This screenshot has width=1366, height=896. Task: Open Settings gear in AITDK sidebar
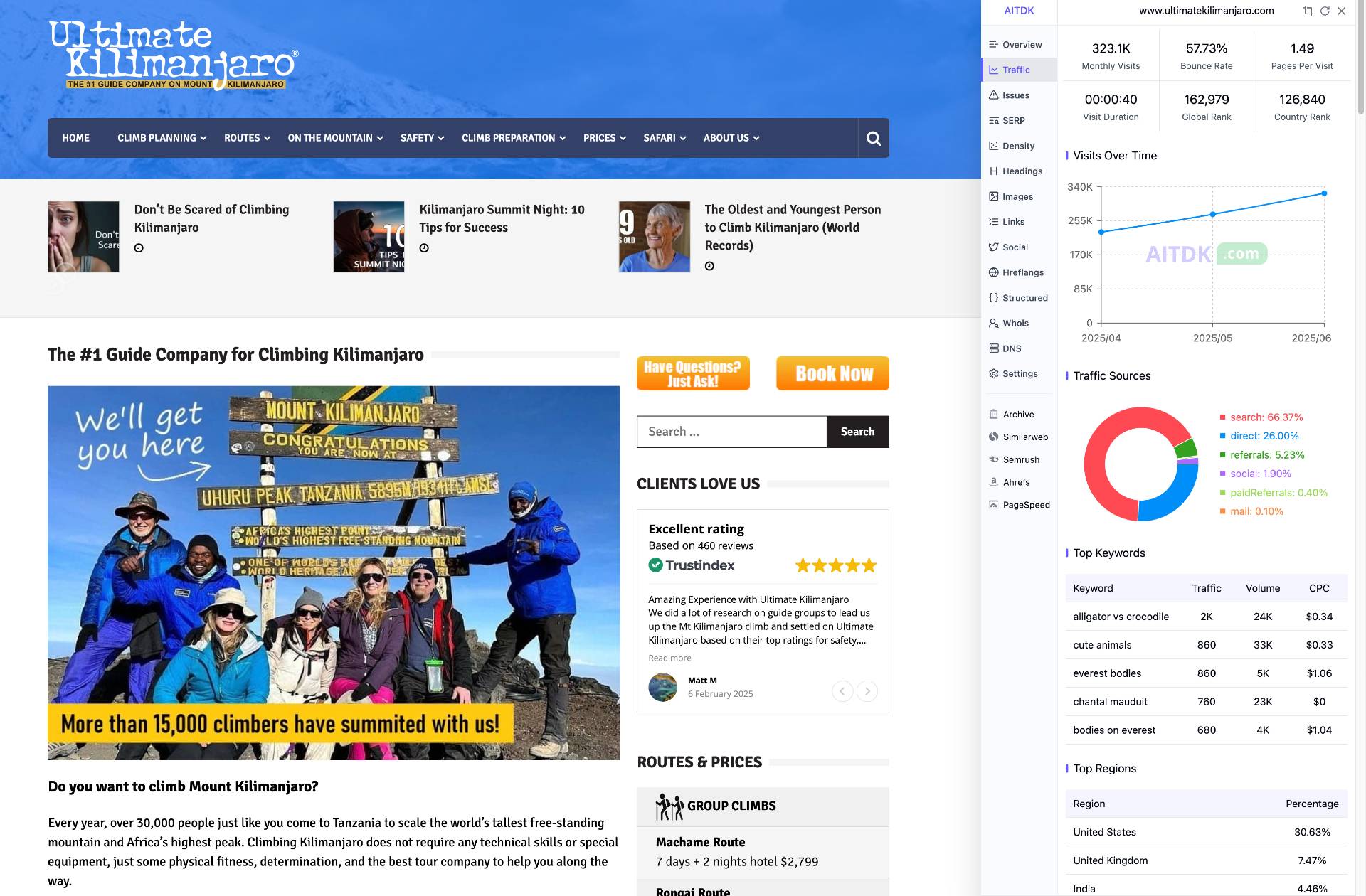tap(993, 374)
